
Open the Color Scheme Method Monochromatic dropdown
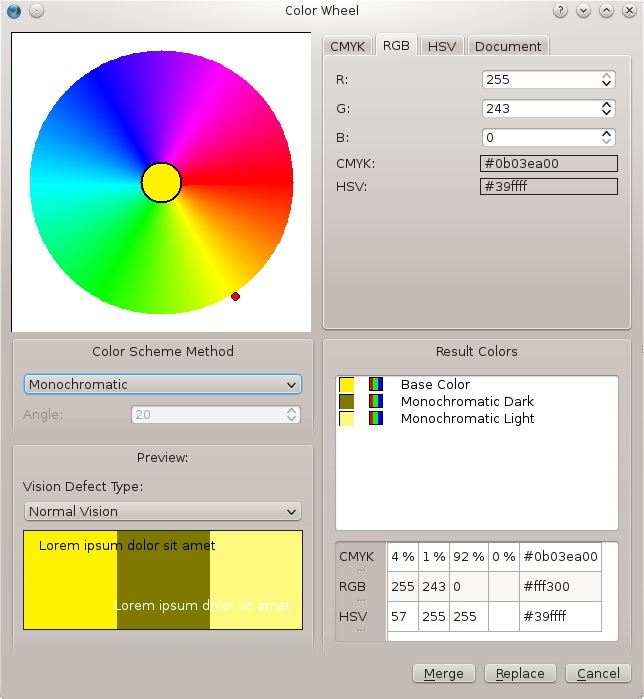click(x=163, y=384)
